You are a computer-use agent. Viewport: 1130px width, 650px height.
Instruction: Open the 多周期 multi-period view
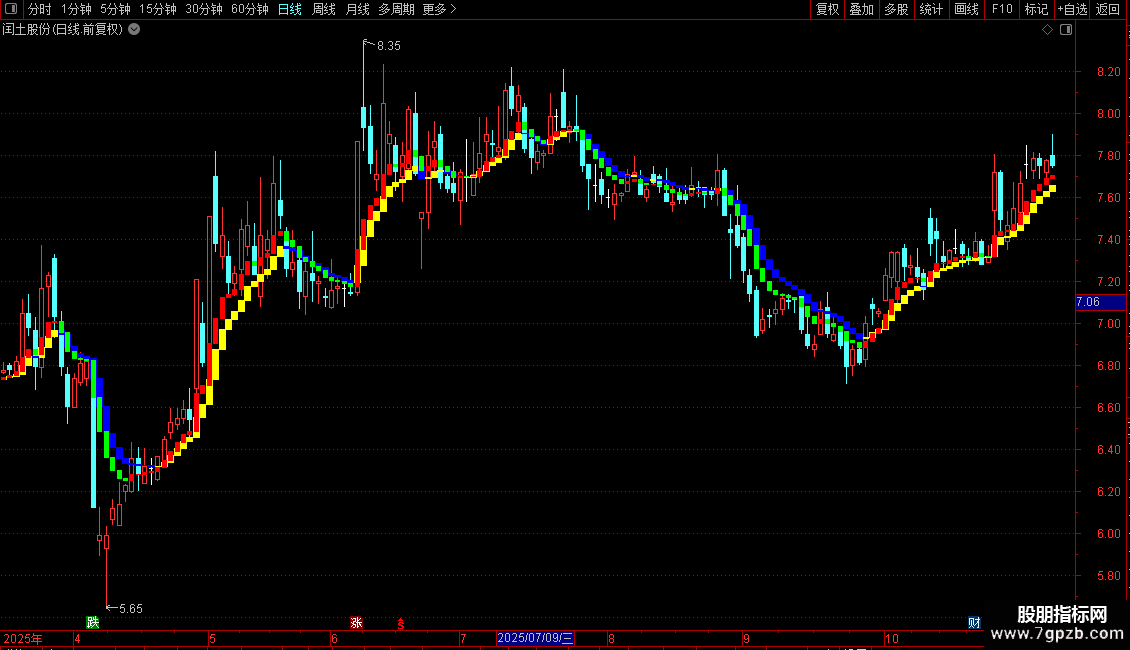[x=396, y=9]
